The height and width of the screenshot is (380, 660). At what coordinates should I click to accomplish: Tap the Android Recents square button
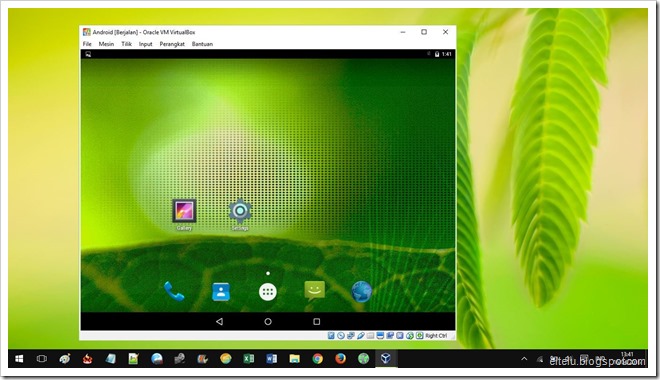pos(317,322)
